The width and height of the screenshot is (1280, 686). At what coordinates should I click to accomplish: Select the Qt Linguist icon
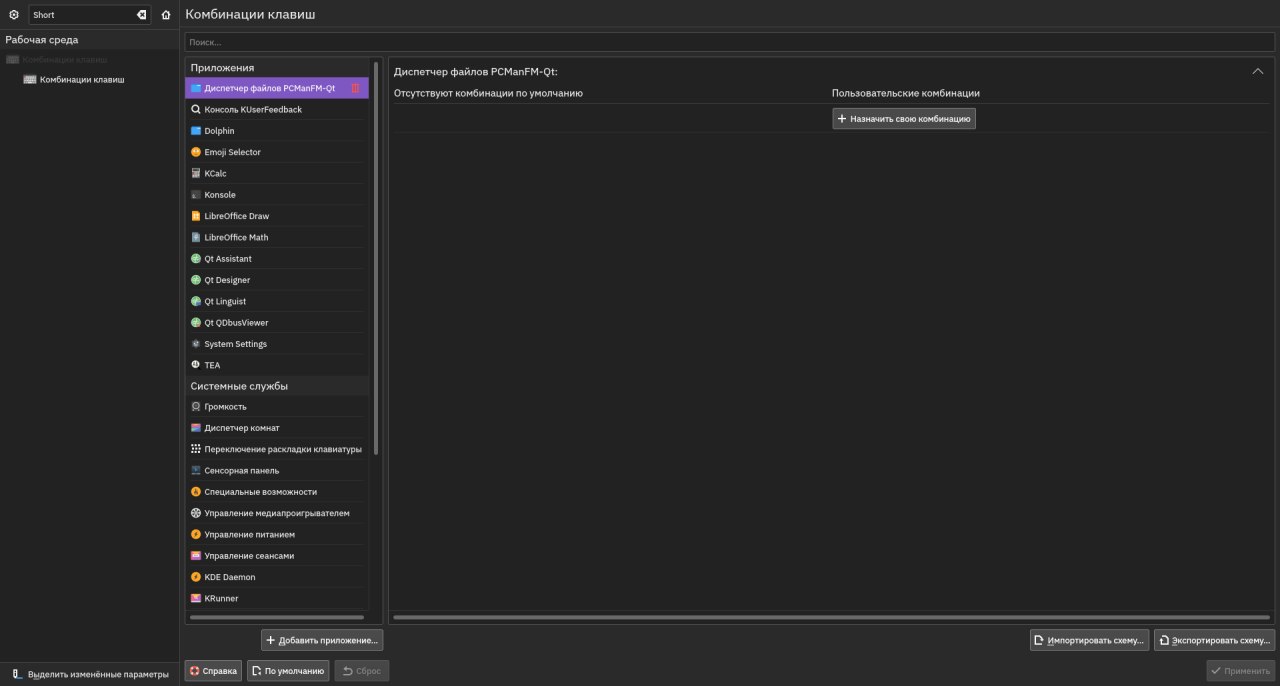[x=196, y=302]
